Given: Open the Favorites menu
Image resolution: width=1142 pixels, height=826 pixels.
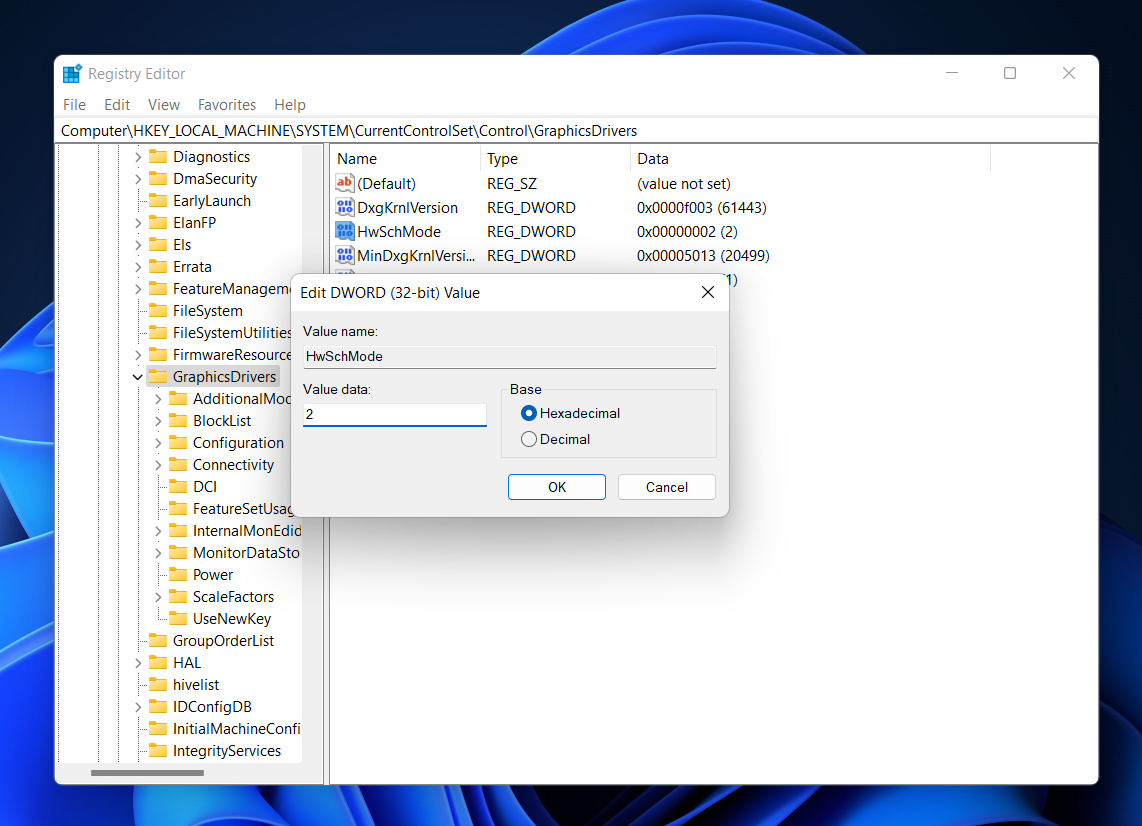Looking at the screenshot, I should click(227, 104).
